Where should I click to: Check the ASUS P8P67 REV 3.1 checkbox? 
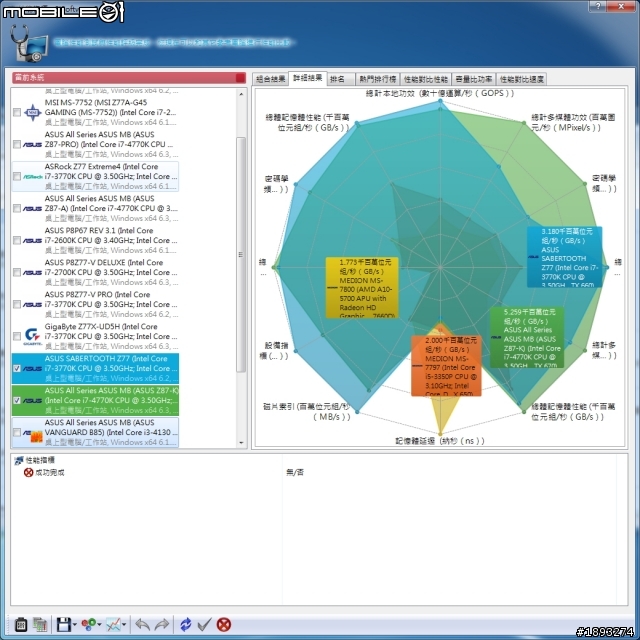coord(17,240)
